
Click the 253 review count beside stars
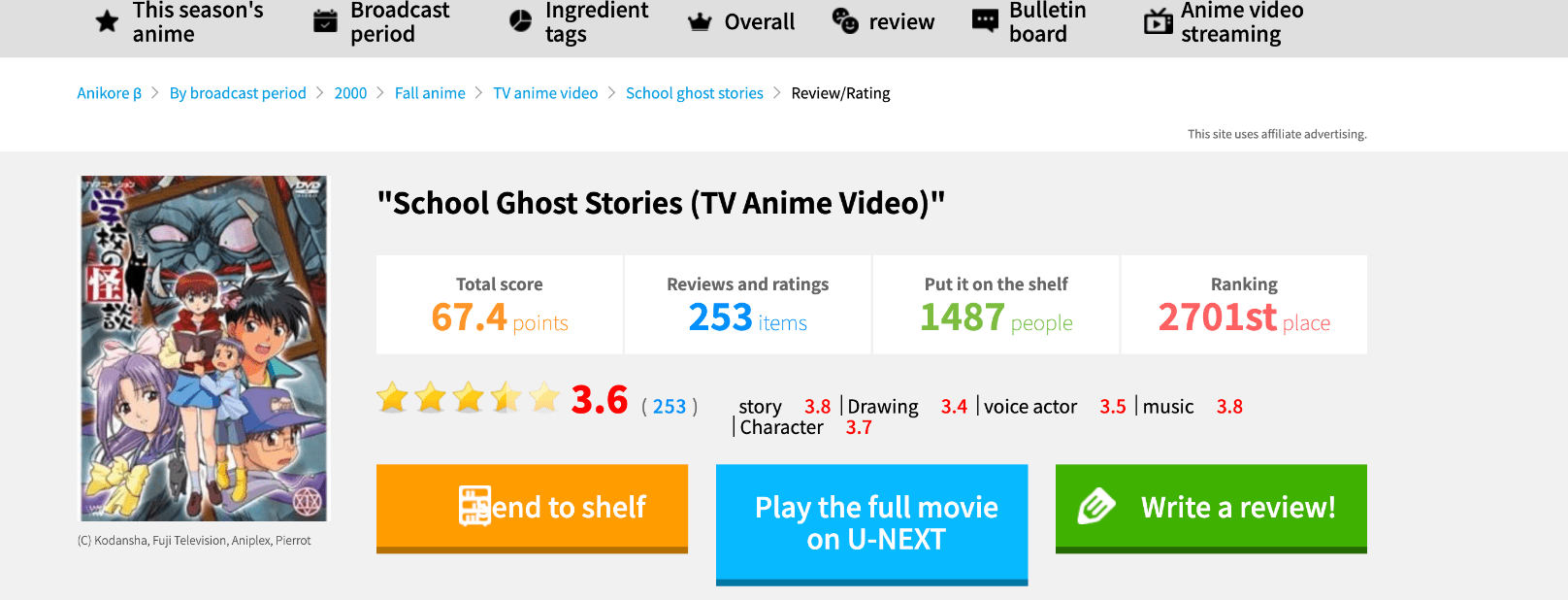pos(670,407)
